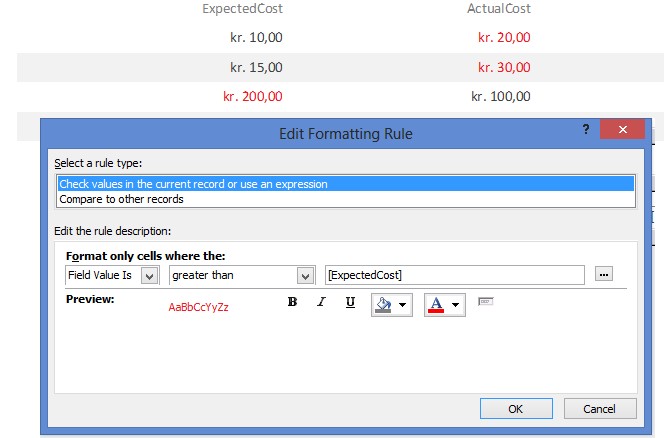Select the kr. 200,00 expected cost cell
664x438 pixels.
[x=253, y=97]
